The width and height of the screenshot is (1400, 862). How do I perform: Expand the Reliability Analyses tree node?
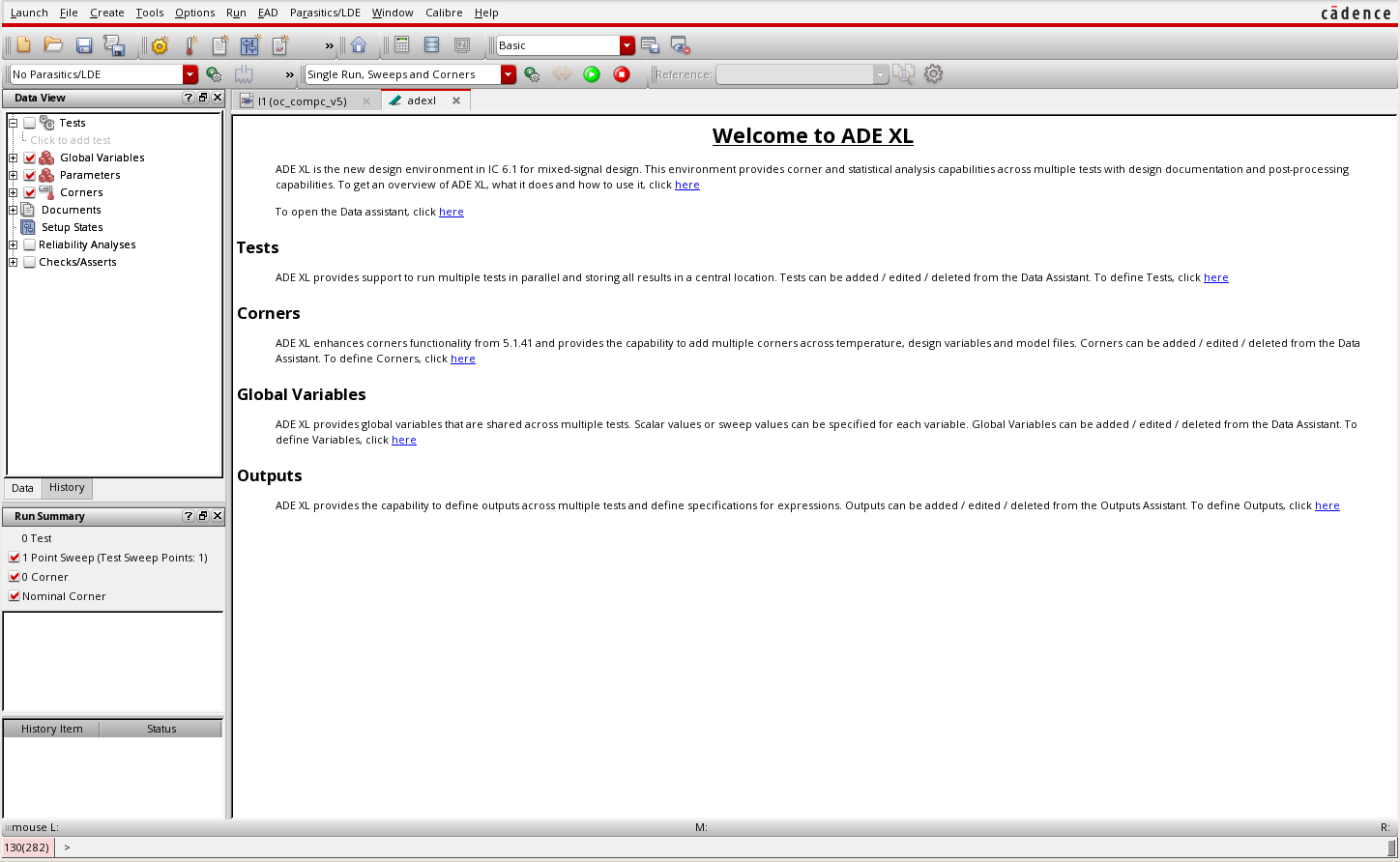tap(14, 244)
